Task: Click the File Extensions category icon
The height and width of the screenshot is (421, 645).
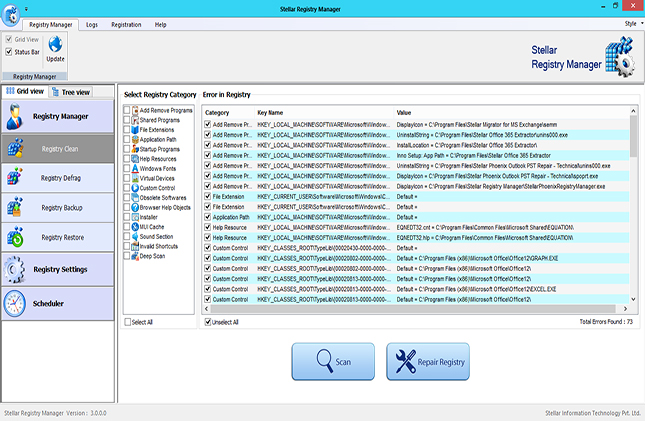Action: [x=135, y=130]
